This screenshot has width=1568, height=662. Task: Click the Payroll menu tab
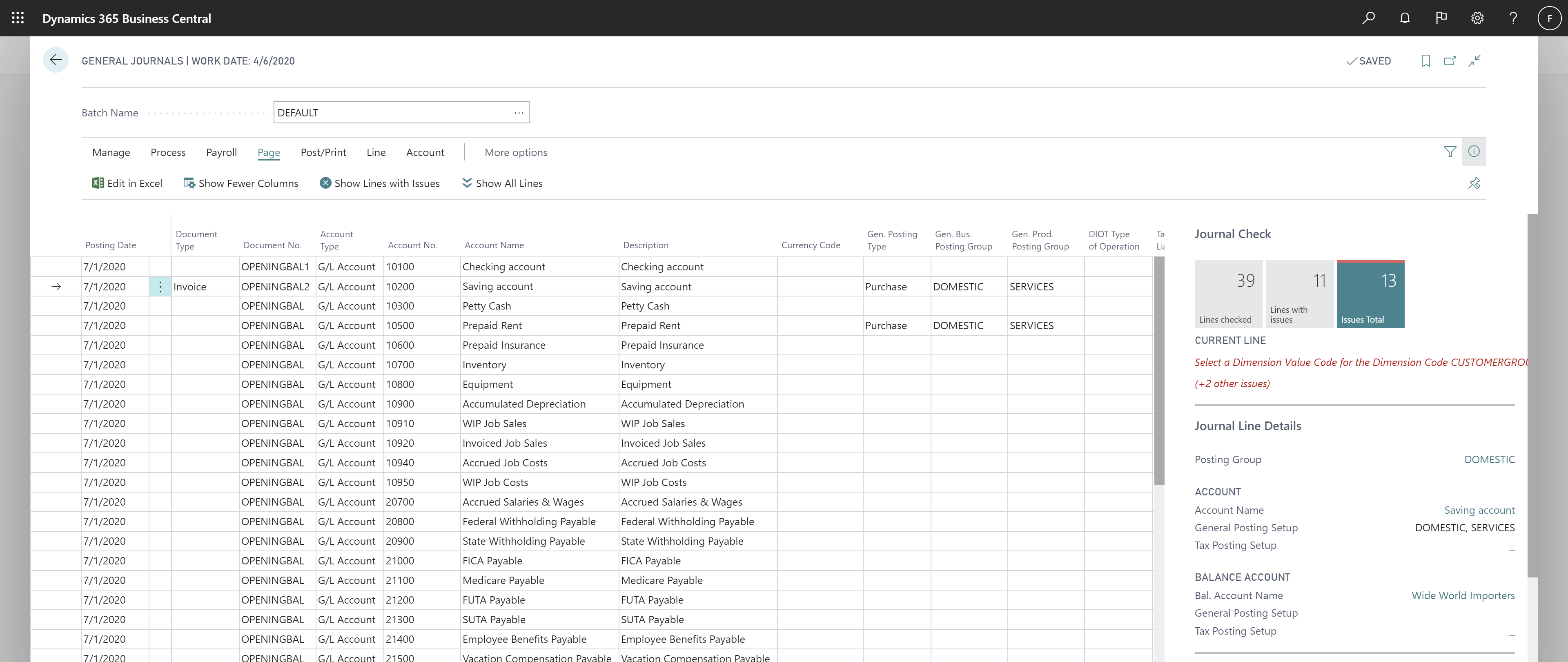click(221, 152)
